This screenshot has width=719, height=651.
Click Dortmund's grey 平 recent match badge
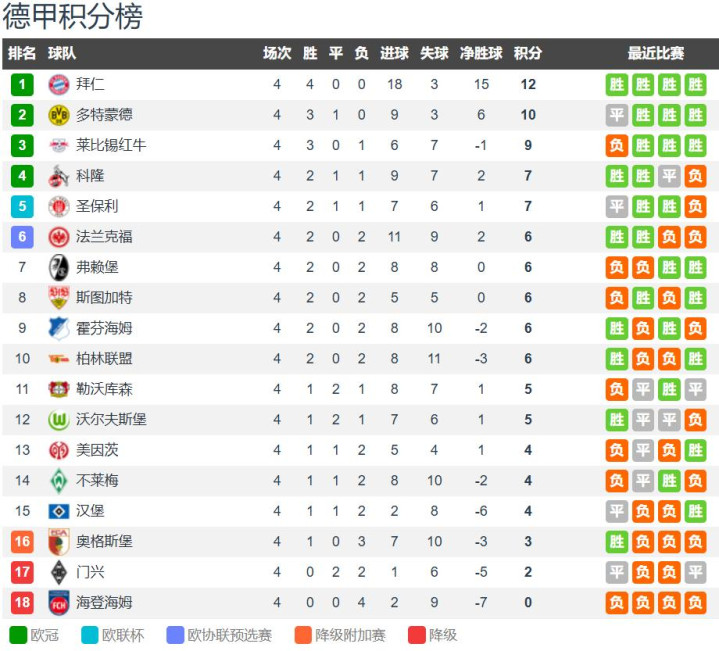616,115
